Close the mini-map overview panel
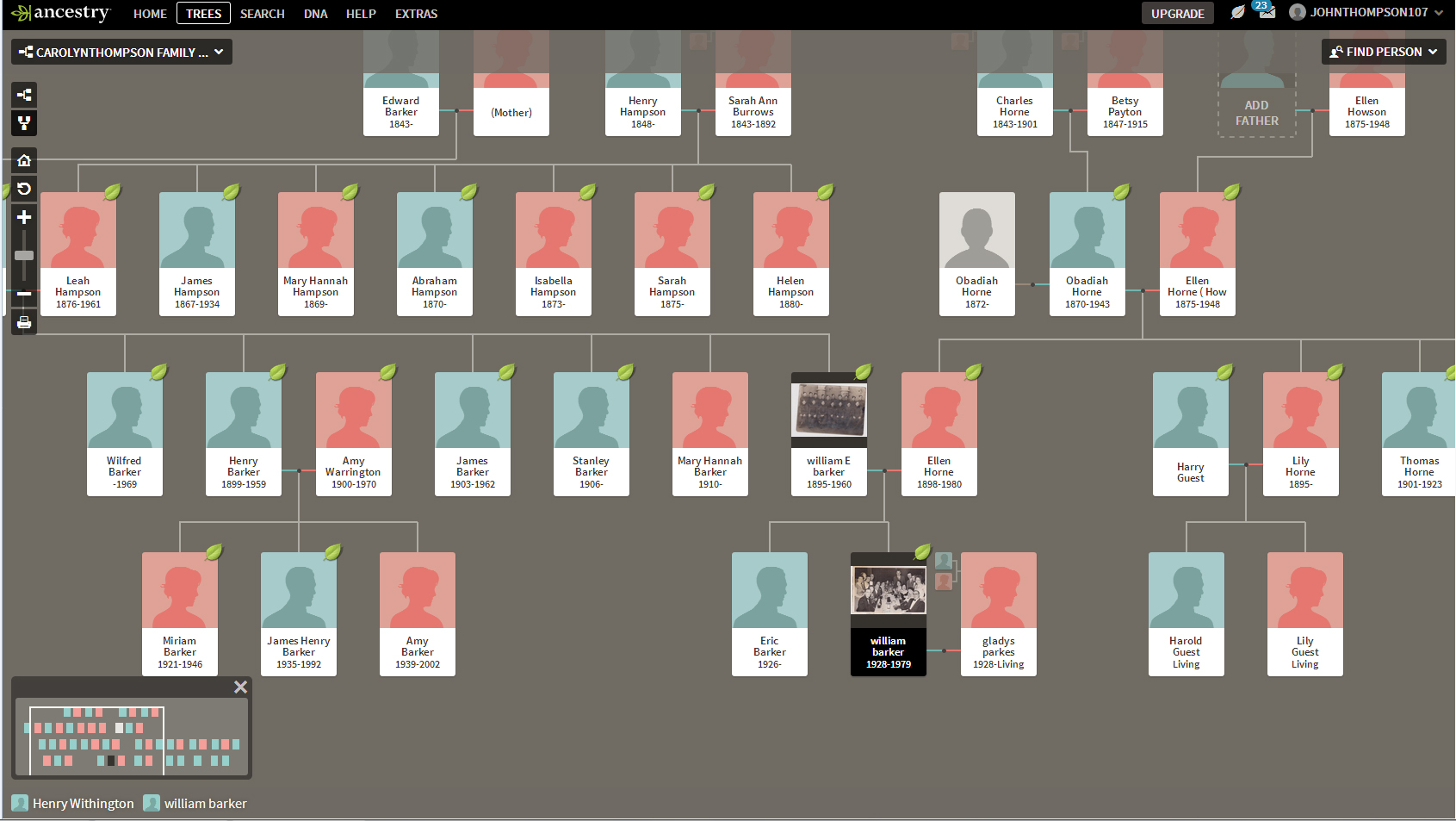Image resolution: width=1456 pixels, height=821 pixels. [240, 687]
